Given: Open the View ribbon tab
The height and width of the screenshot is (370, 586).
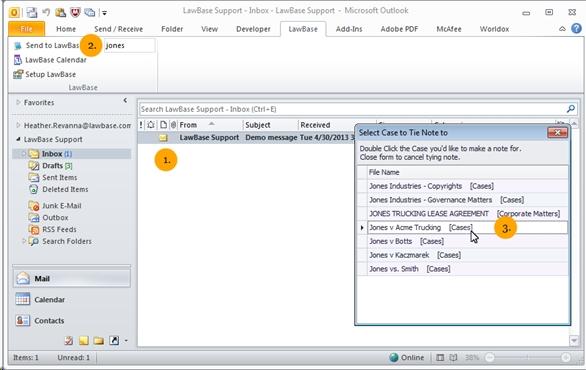Looking at the screenshot, I should pos(209,29).
